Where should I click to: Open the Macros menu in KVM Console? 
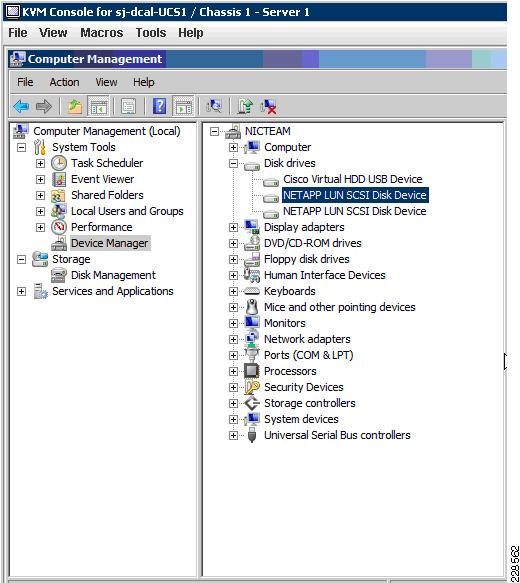pos(101,33)
